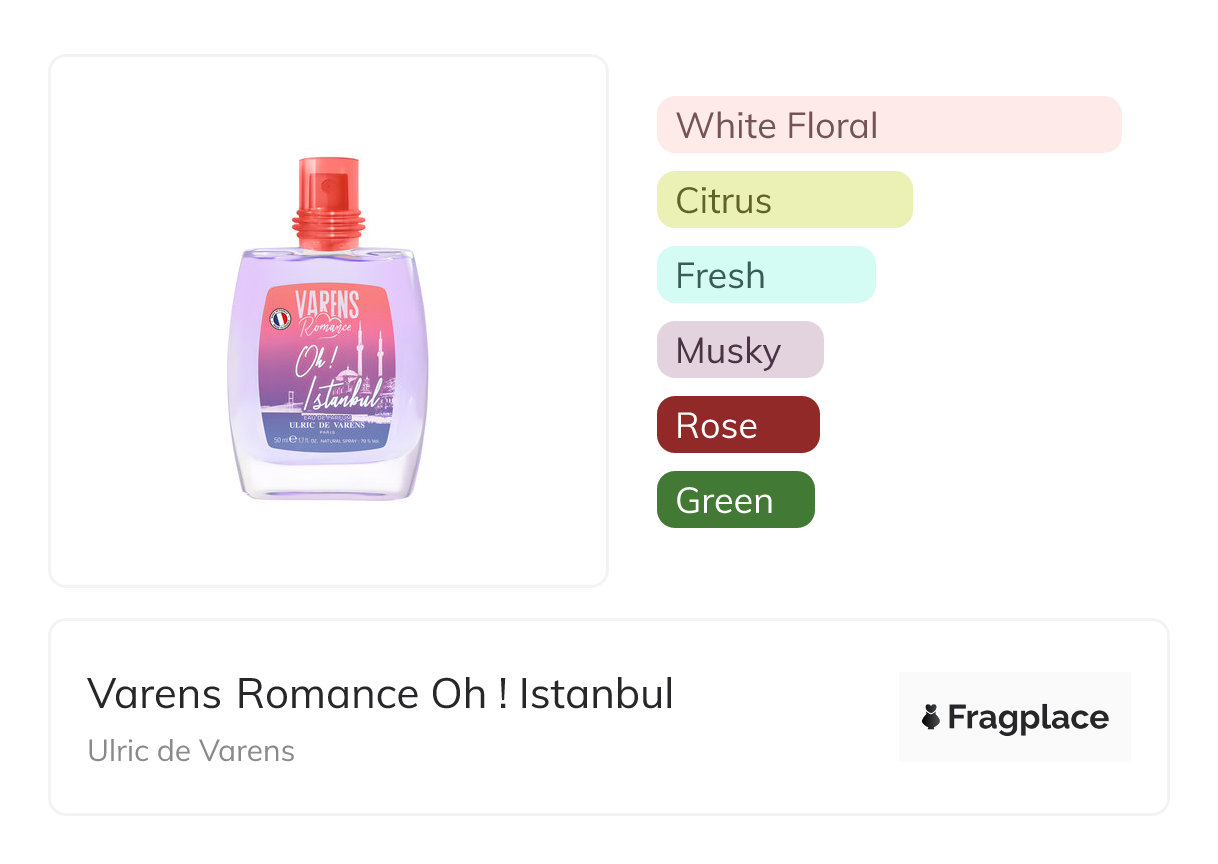Screen dimensions: 1218x864
Task: Click the dark red Rose accord tag
Action: pyautogui.click(x=737, y=425)
